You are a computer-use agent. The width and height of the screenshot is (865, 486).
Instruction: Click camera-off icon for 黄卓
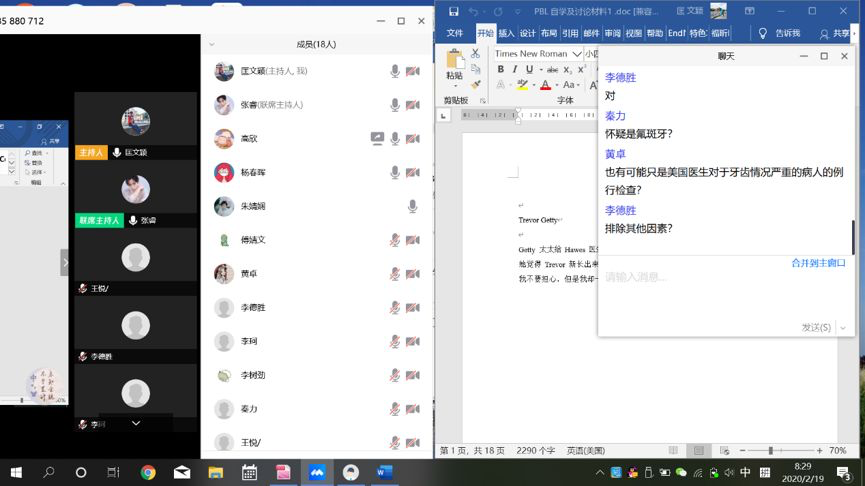click(x=413, y=274)
